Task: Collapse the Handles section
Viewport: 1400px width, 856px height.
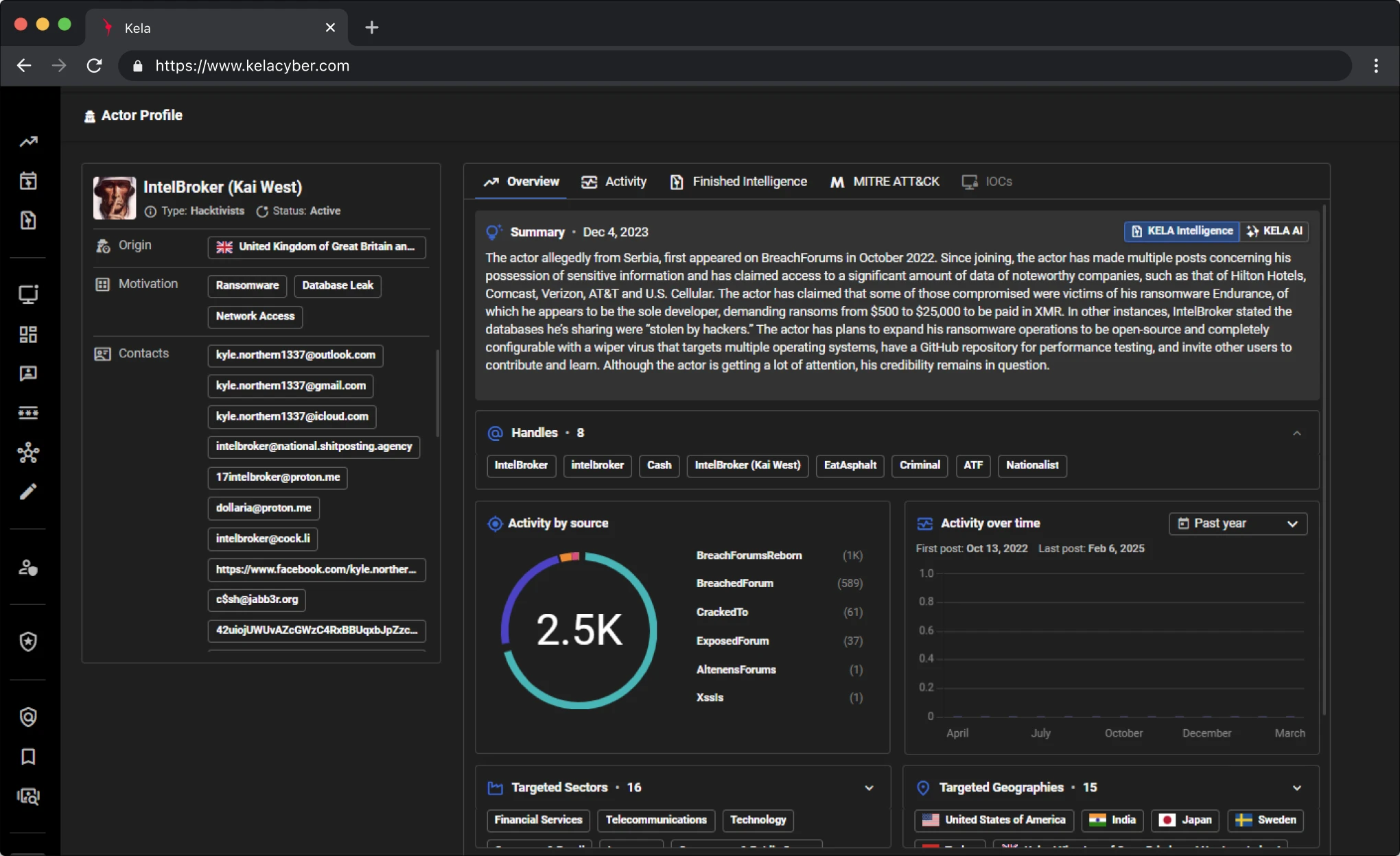Action: tap(1296, 433)
